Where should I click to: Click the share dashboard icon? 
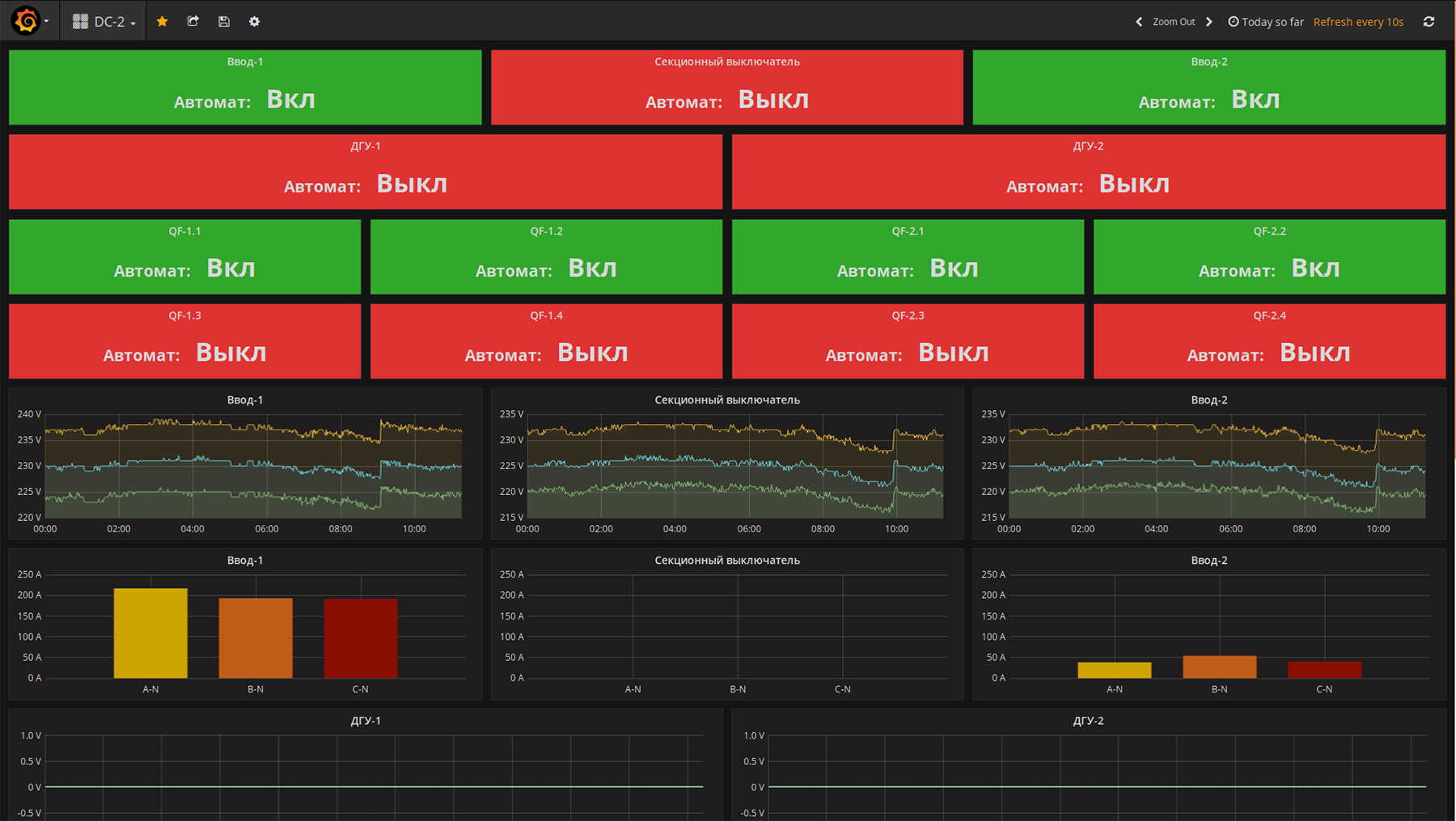[193, 22]
